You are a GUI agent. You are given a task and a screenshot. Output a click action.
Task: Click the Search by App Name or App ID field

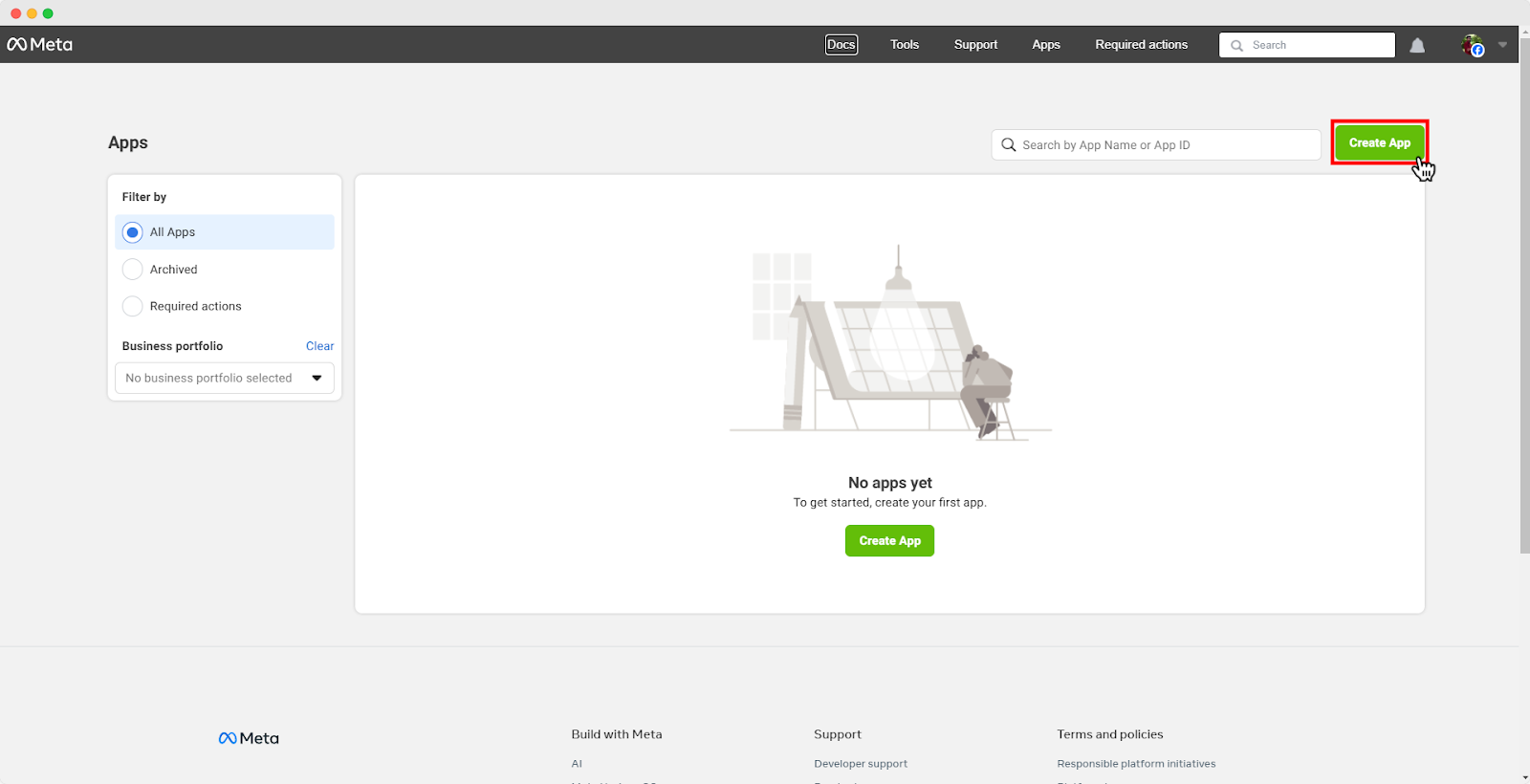tap(1156, 145)
